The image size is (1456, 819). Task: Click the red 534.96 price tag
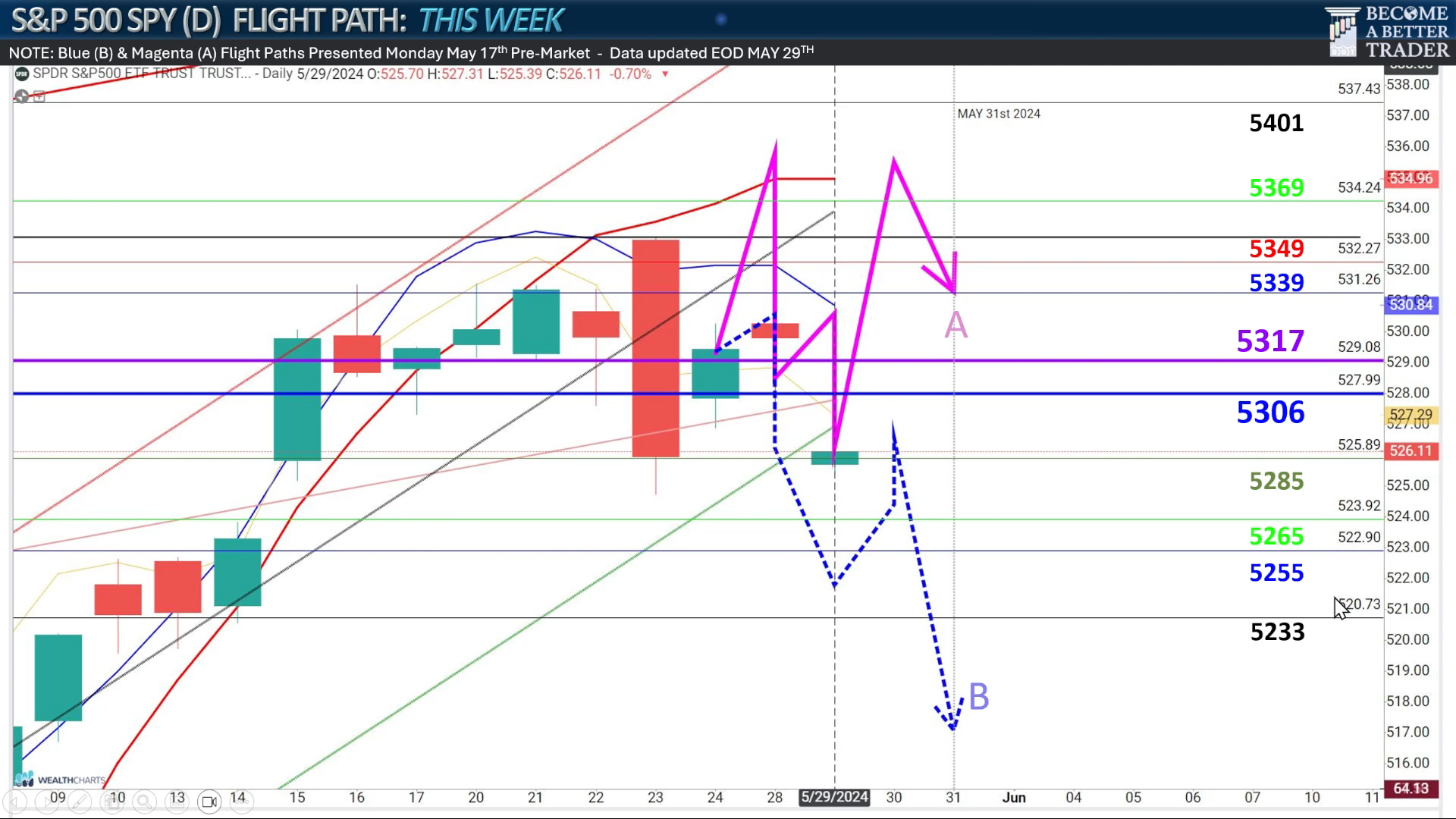pyautogui.click(x=1410, y=178)
